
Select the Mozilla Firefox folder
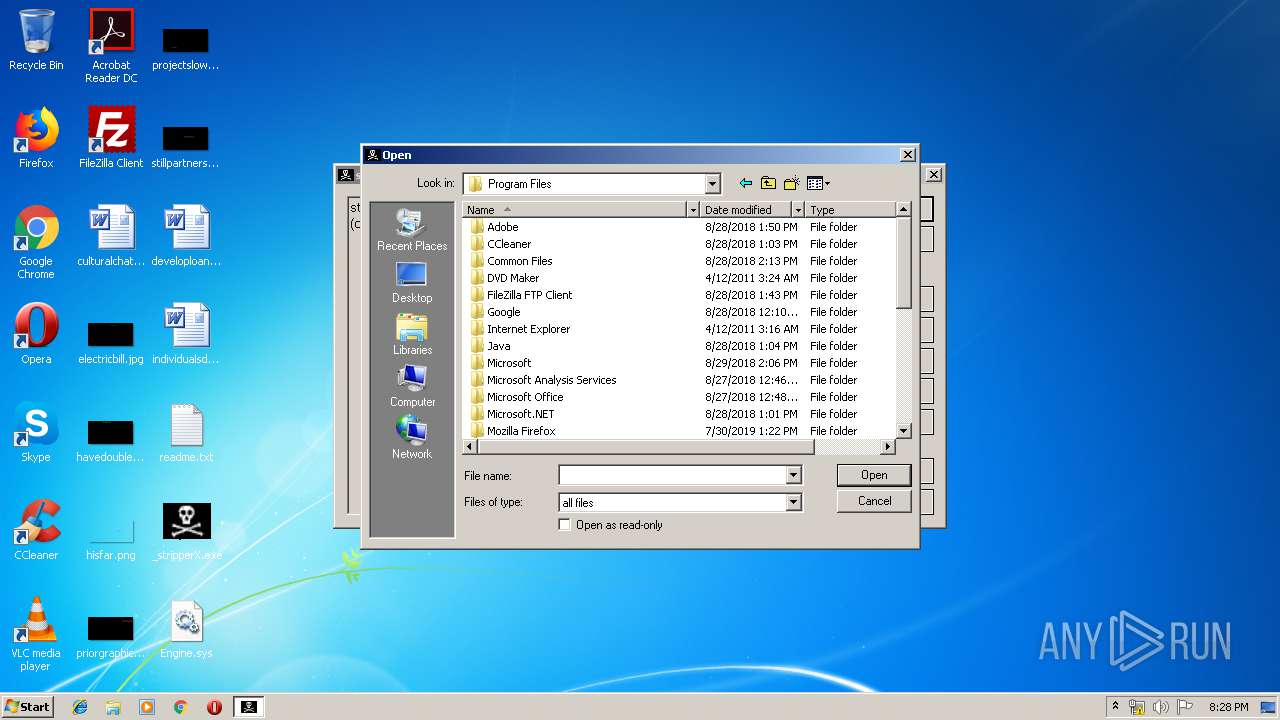[x=521, y=431]
